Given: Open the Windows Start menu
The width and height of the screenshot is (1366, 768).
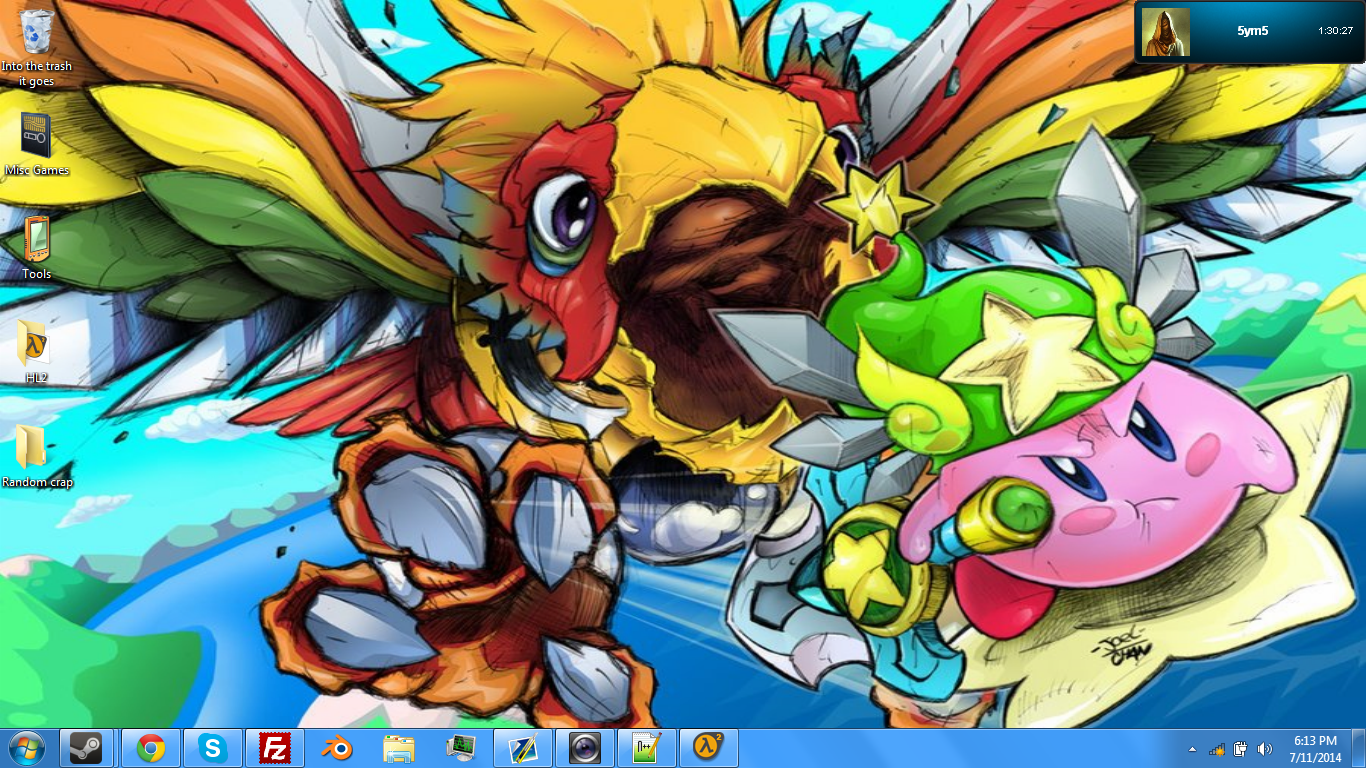Looking at the screenshot, I should (26, 747).
